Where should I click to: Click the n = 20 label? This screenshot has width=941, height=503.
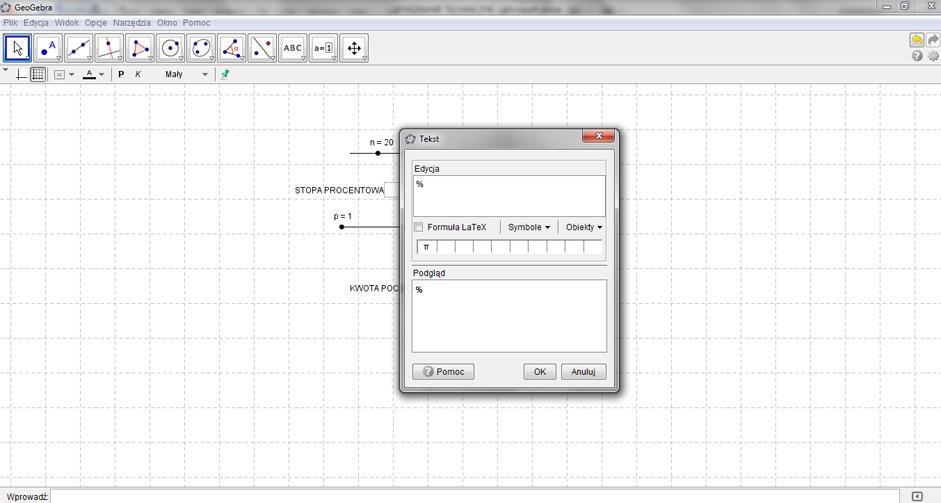[382, 142]
